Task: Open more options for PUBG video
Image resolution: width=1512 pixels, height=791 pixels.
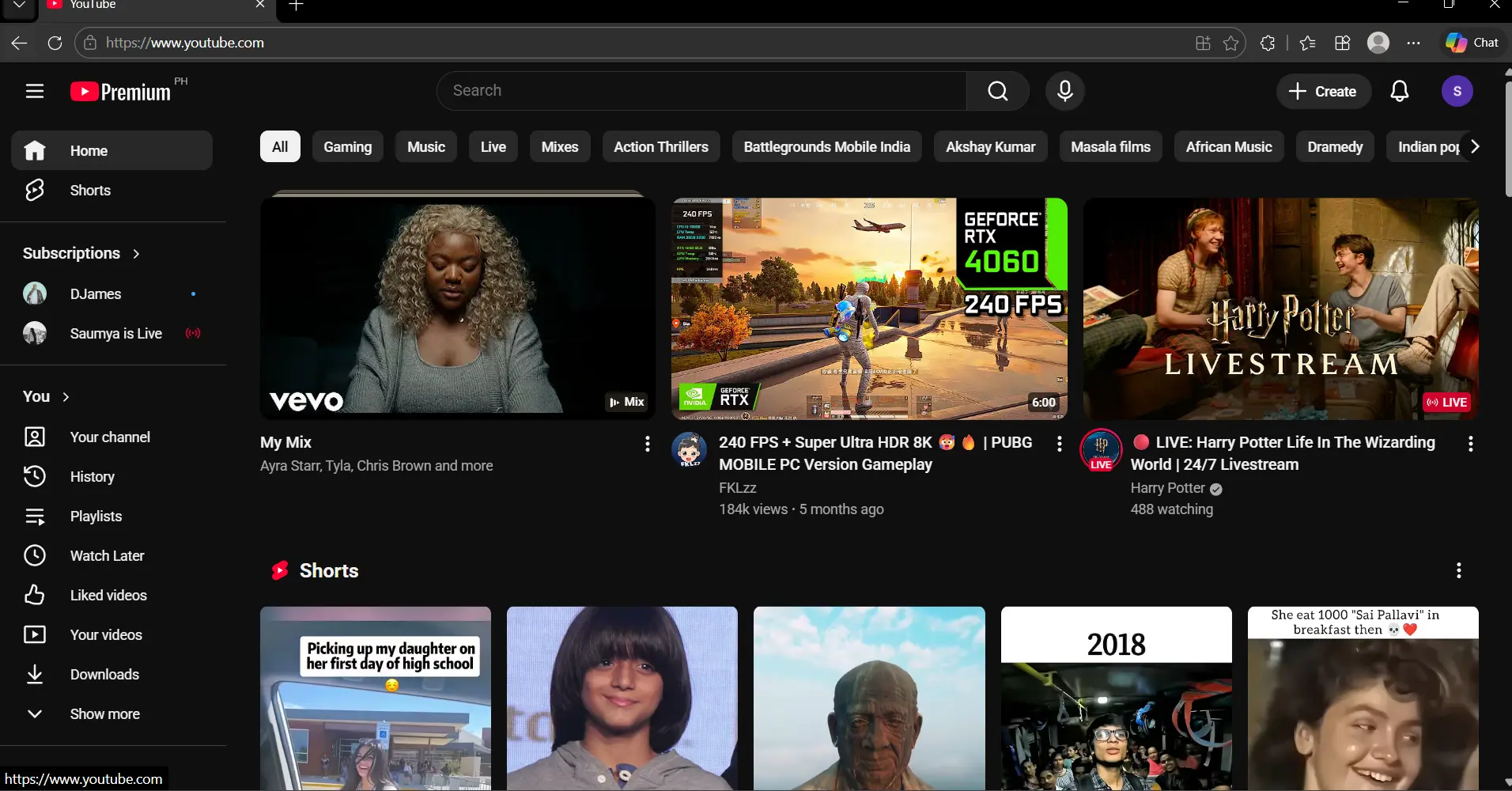Action: pyautogui.click(x=1059, y=444)
